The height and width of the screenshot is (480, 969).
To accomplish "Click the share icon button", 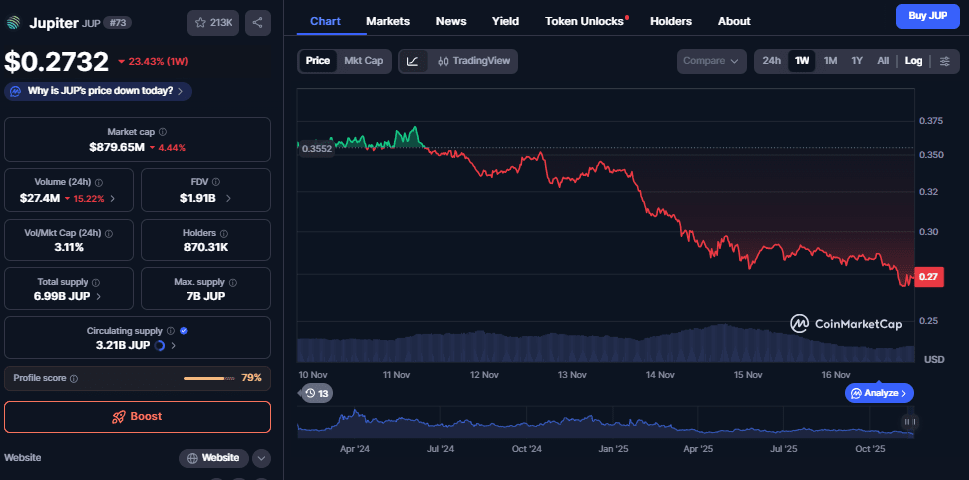I will point(257,23).
